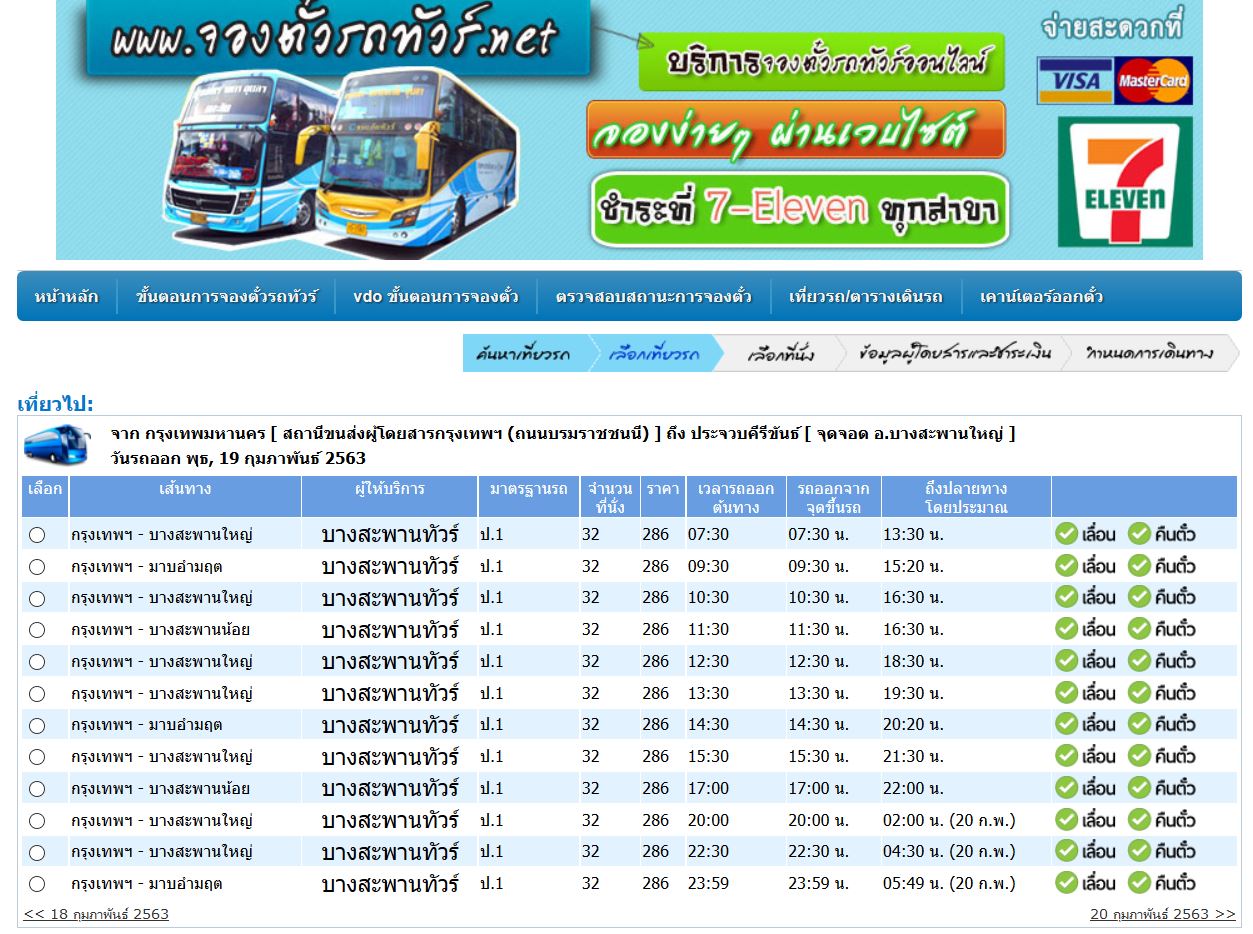
Task: Click the เลื่อน check icon in the 09:30 row
Action: [x=1067, y=566]
